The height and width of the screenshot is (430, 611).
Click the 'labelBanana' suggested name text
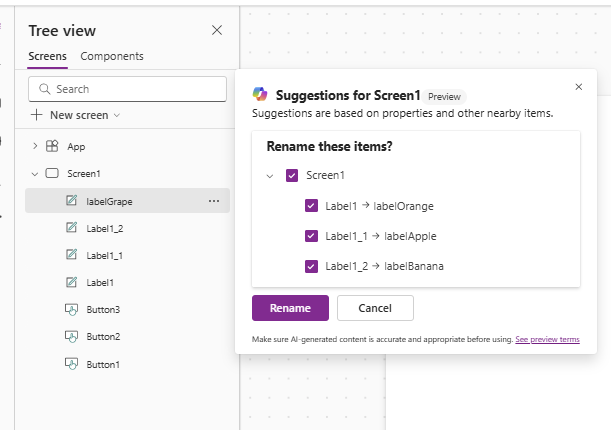414,266
